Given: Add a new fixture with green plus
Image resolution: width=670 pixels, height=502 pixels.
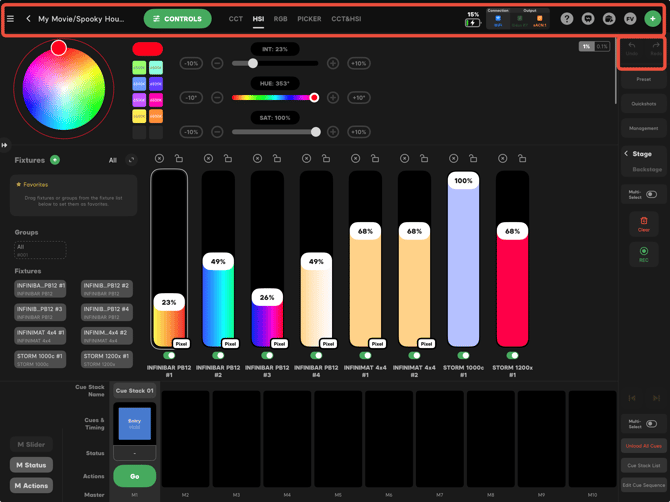Looking at the screenshot, I should coord(55,160).
